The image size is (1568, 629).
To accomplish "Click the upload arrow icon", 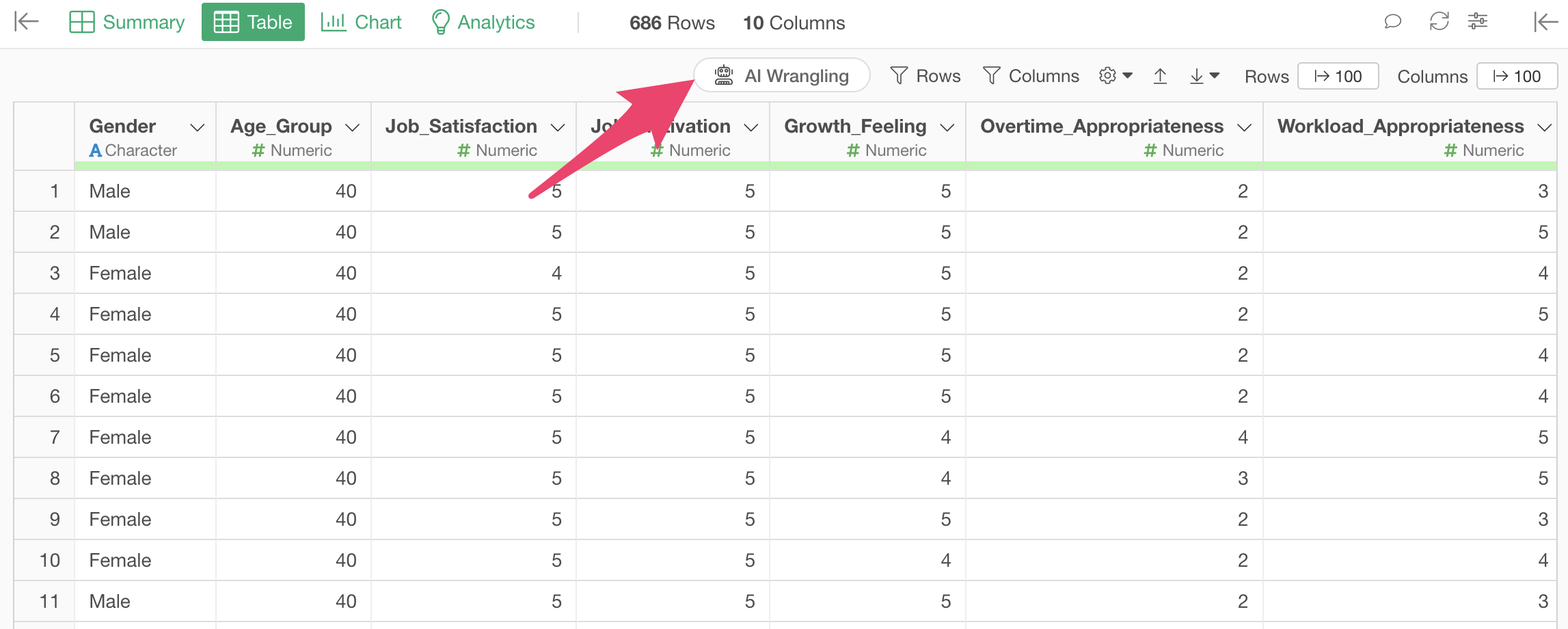I will 1160,76.
